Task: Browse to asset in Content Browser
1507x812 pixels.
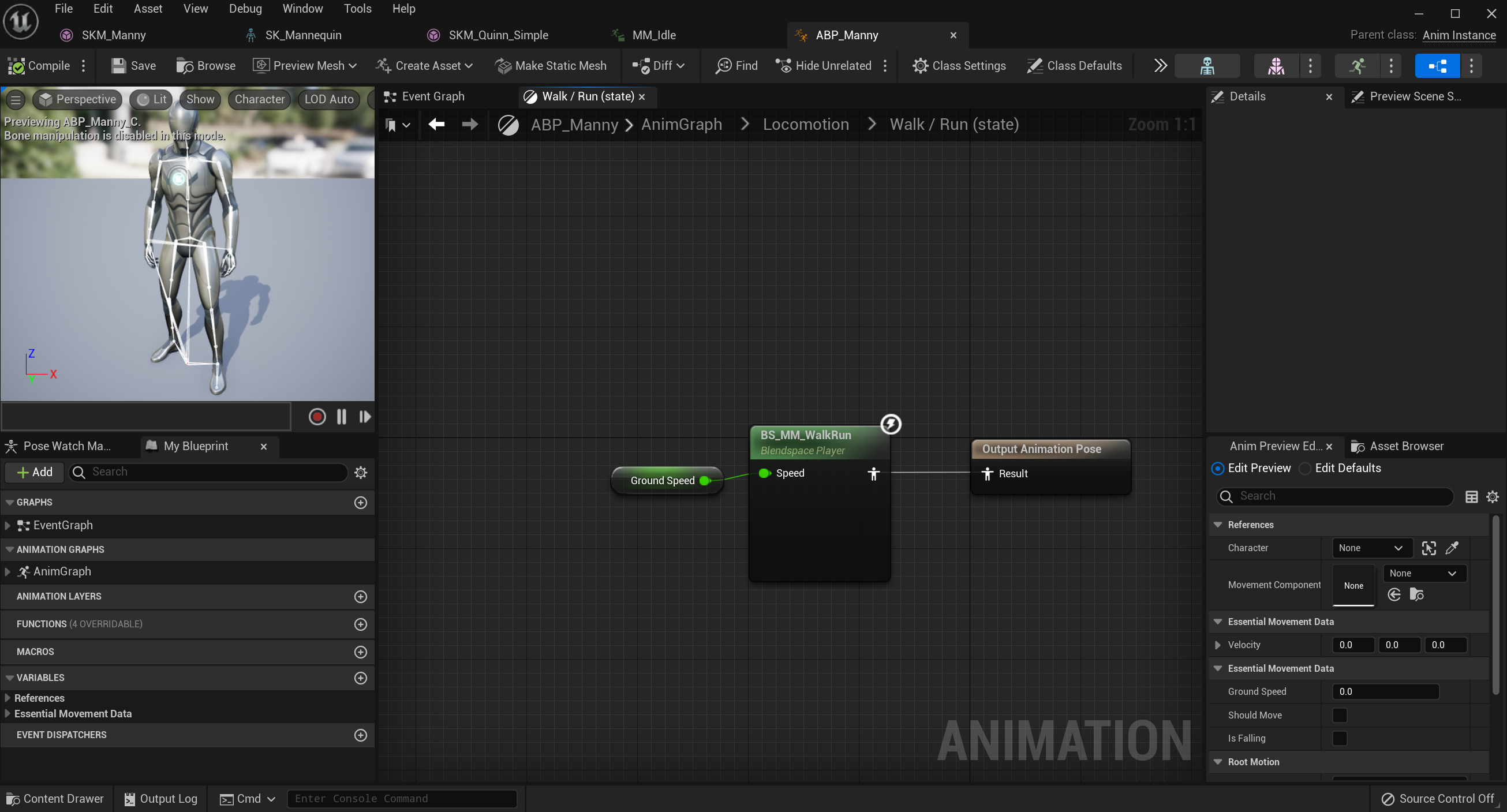Action: [x=206, y=66]
